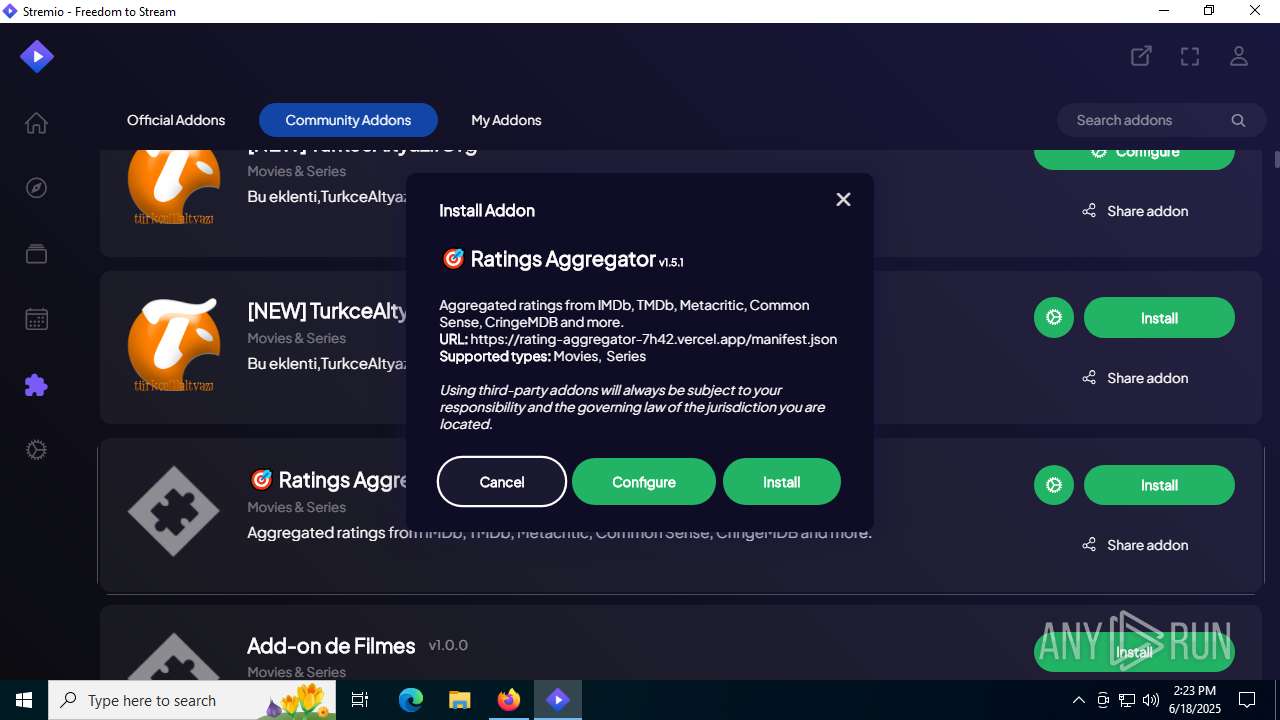Switch to Official Addons tab
This screenshot has width=1280, height=720.
tap(176, 120)
